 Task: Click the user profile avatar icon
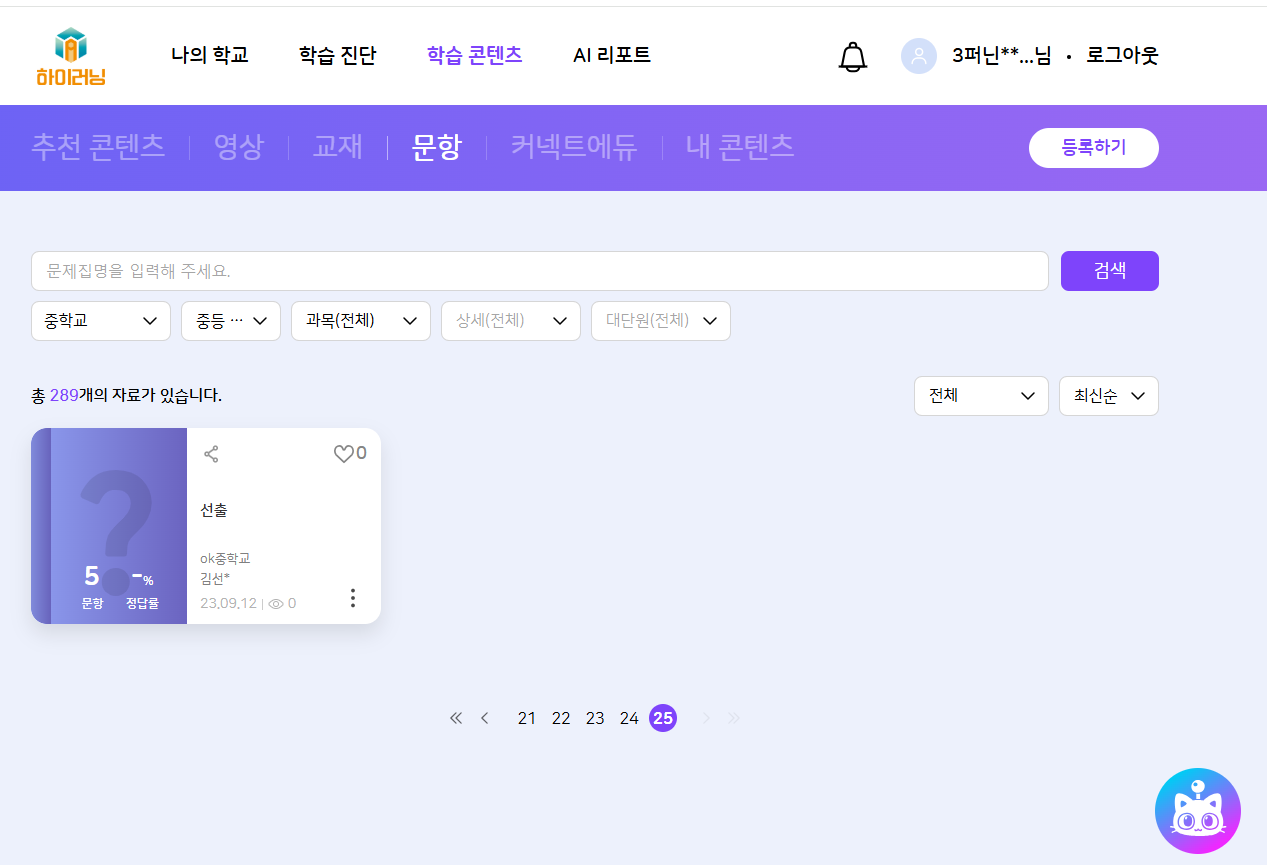pyautogui.click(x=918, y=56)
